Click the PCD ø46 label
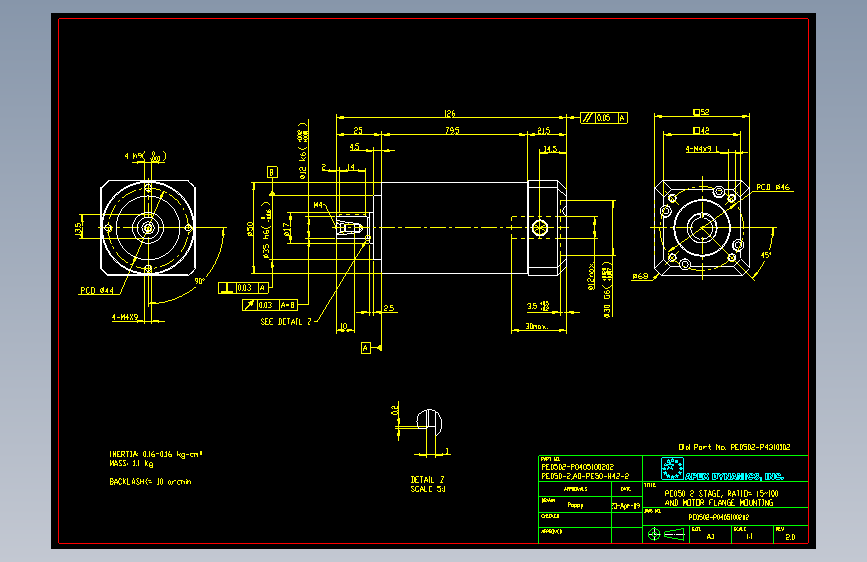The image size is (867, 562). tap(773, 188)
